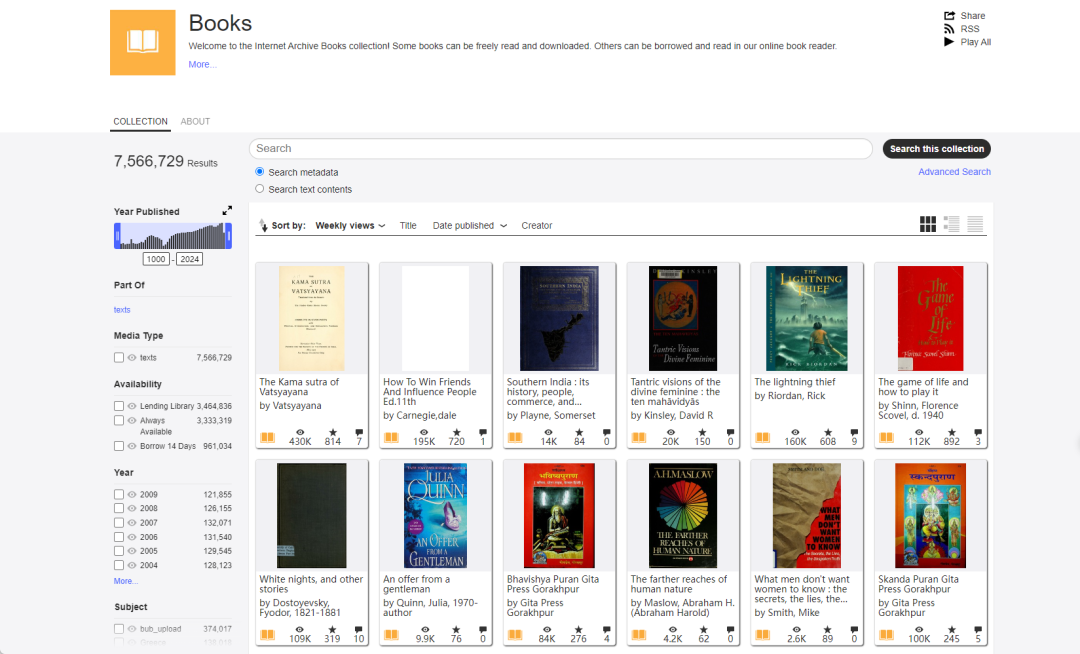The width and height of the screenshot is (1080, 654).
Task: Select the Search metadata radio button
Action: [x=260, y=171]
